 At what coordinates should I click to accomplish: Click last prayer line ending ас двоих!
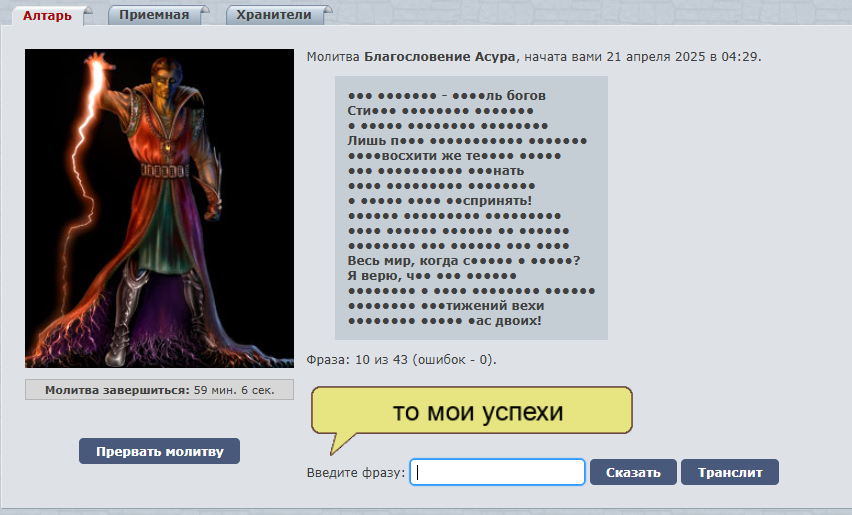click(x=445, y=320)
